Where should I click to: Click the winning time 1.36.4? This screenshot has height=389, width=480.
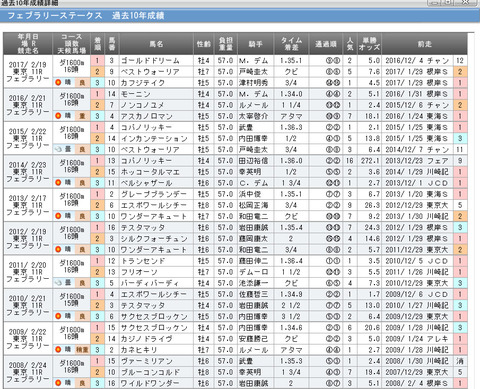(x=291, y=261)
